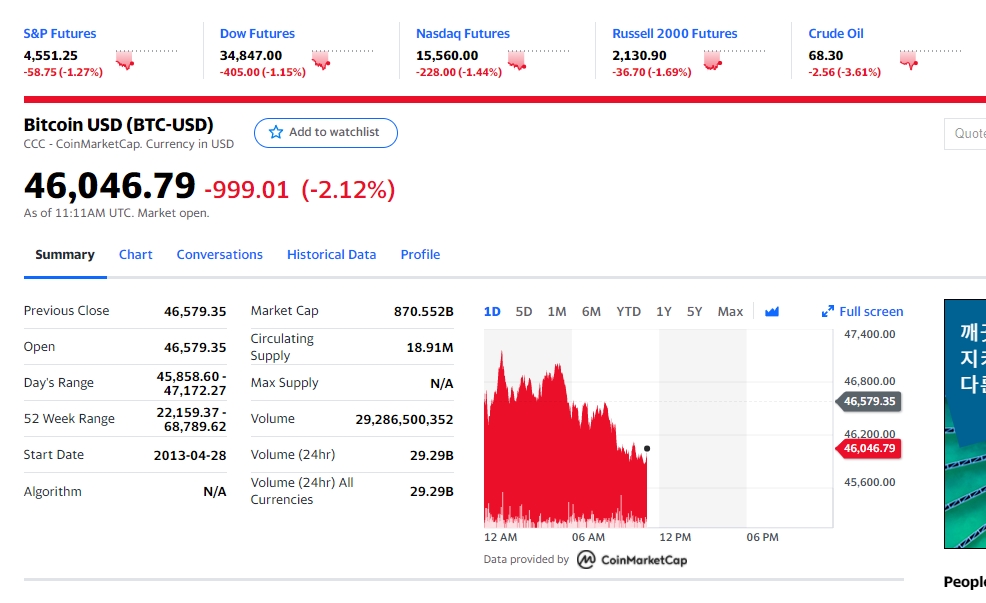Click the Quote lookup search field
The image size is (986, 603).
(965, 133)
